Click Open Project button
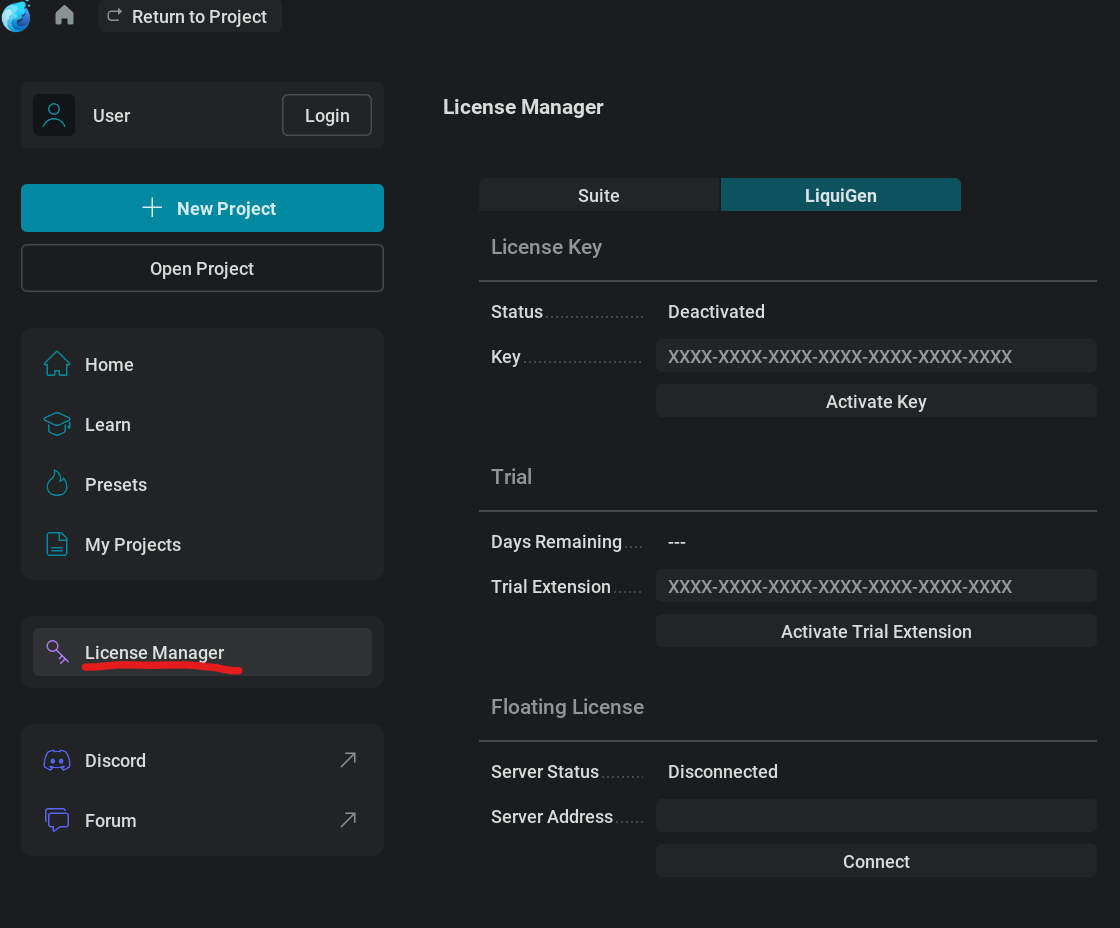 point(202,269)
